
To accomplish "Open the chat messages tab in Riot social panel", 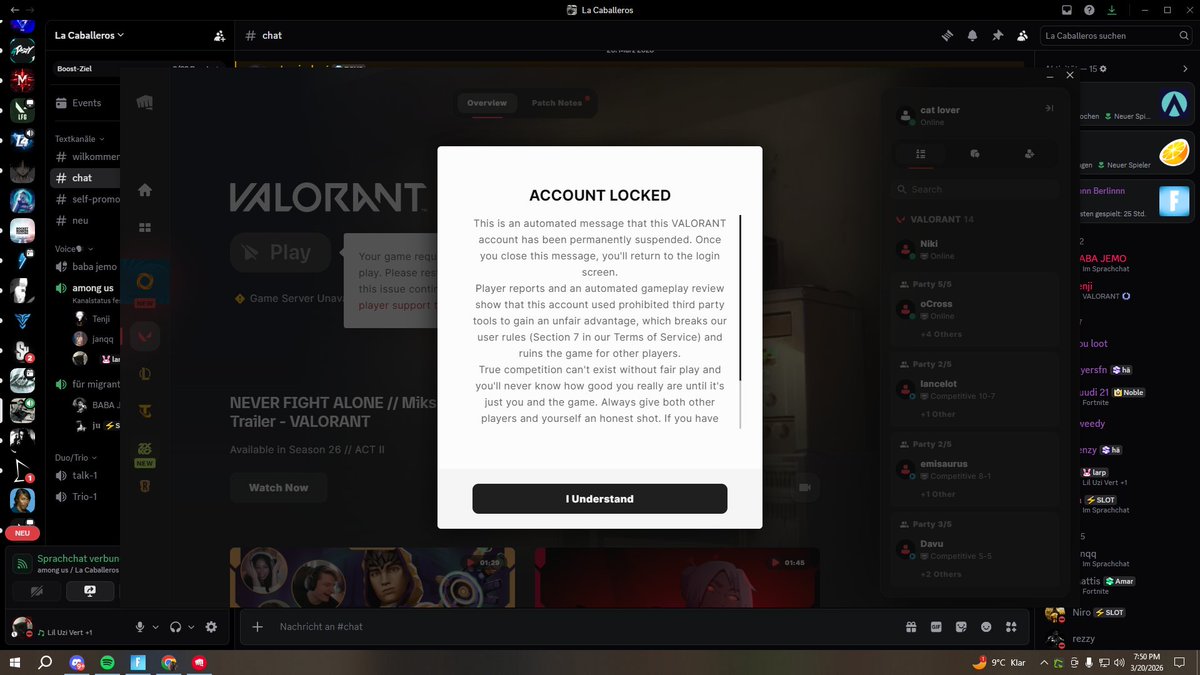I will tap(975, 154).
